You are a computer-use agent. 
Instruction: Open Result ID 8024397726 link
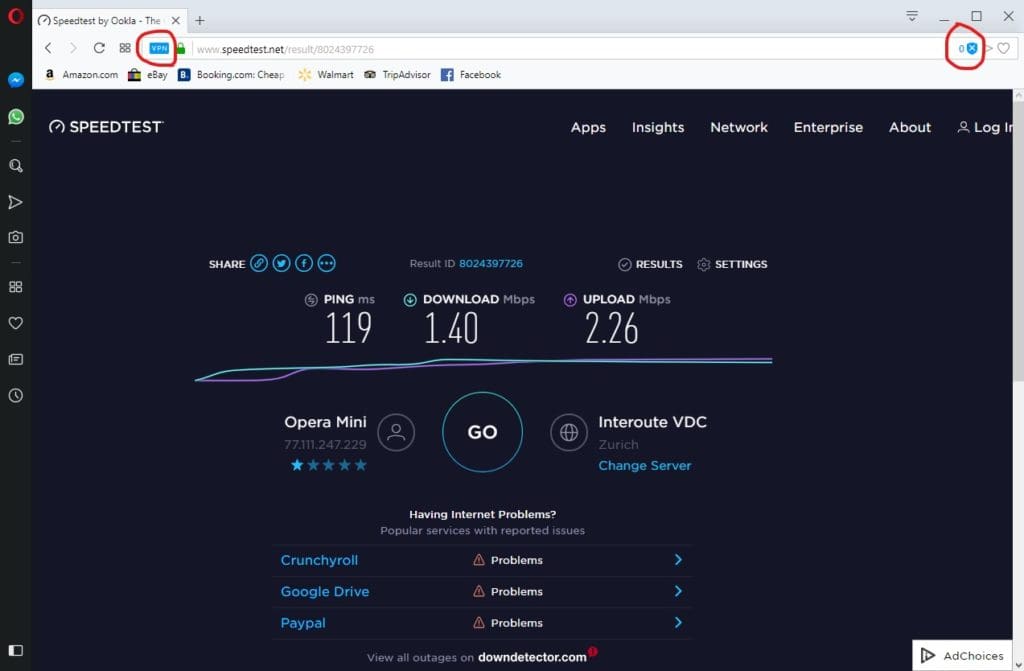click(490, 263)
